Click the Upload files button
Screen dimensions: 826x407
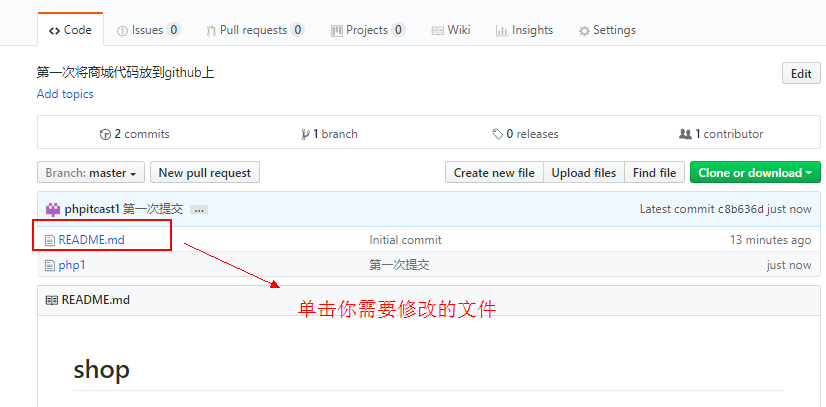[x=583, y=173]
